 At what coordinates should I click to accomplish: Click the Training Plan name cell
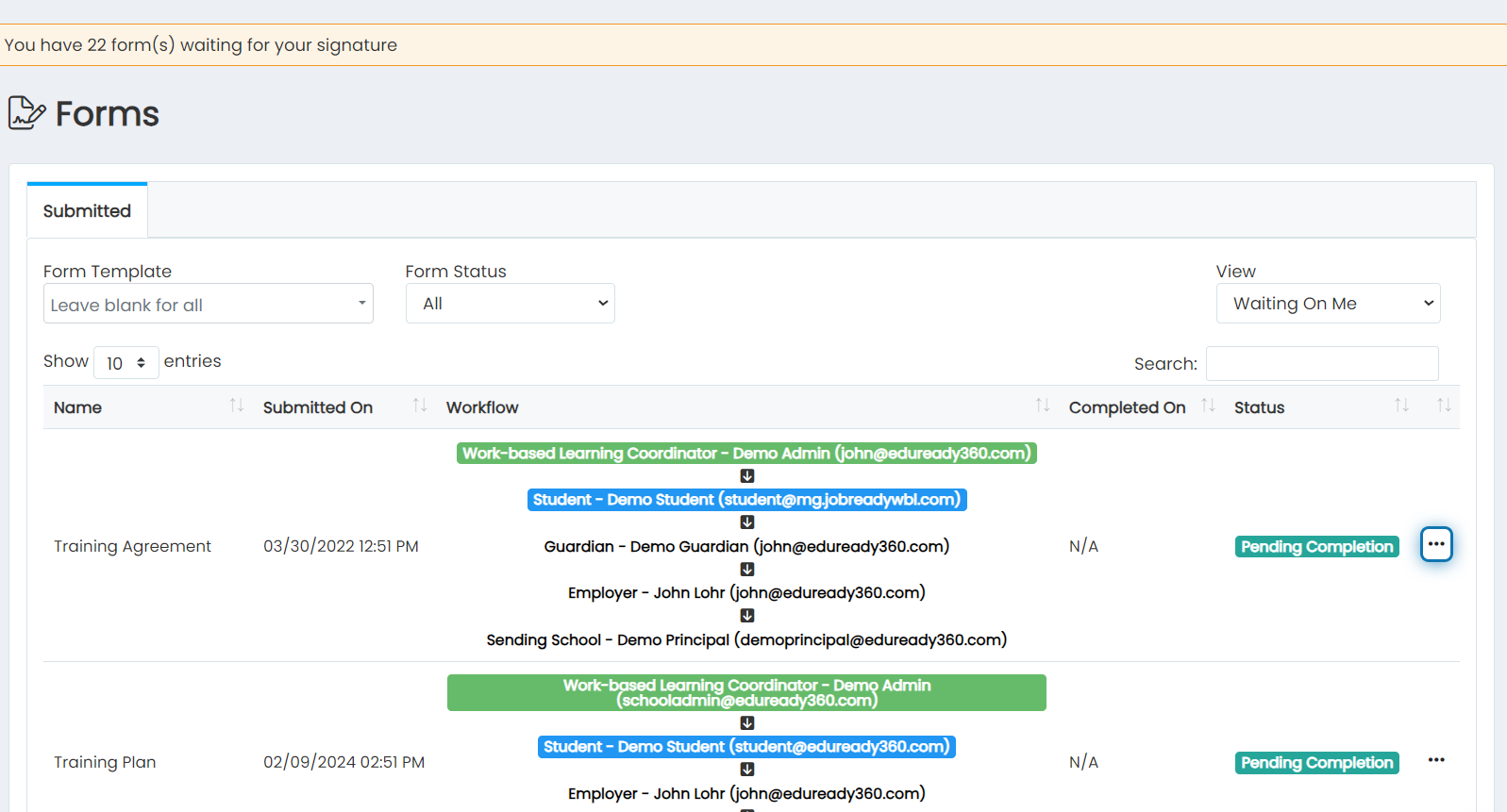105,763
